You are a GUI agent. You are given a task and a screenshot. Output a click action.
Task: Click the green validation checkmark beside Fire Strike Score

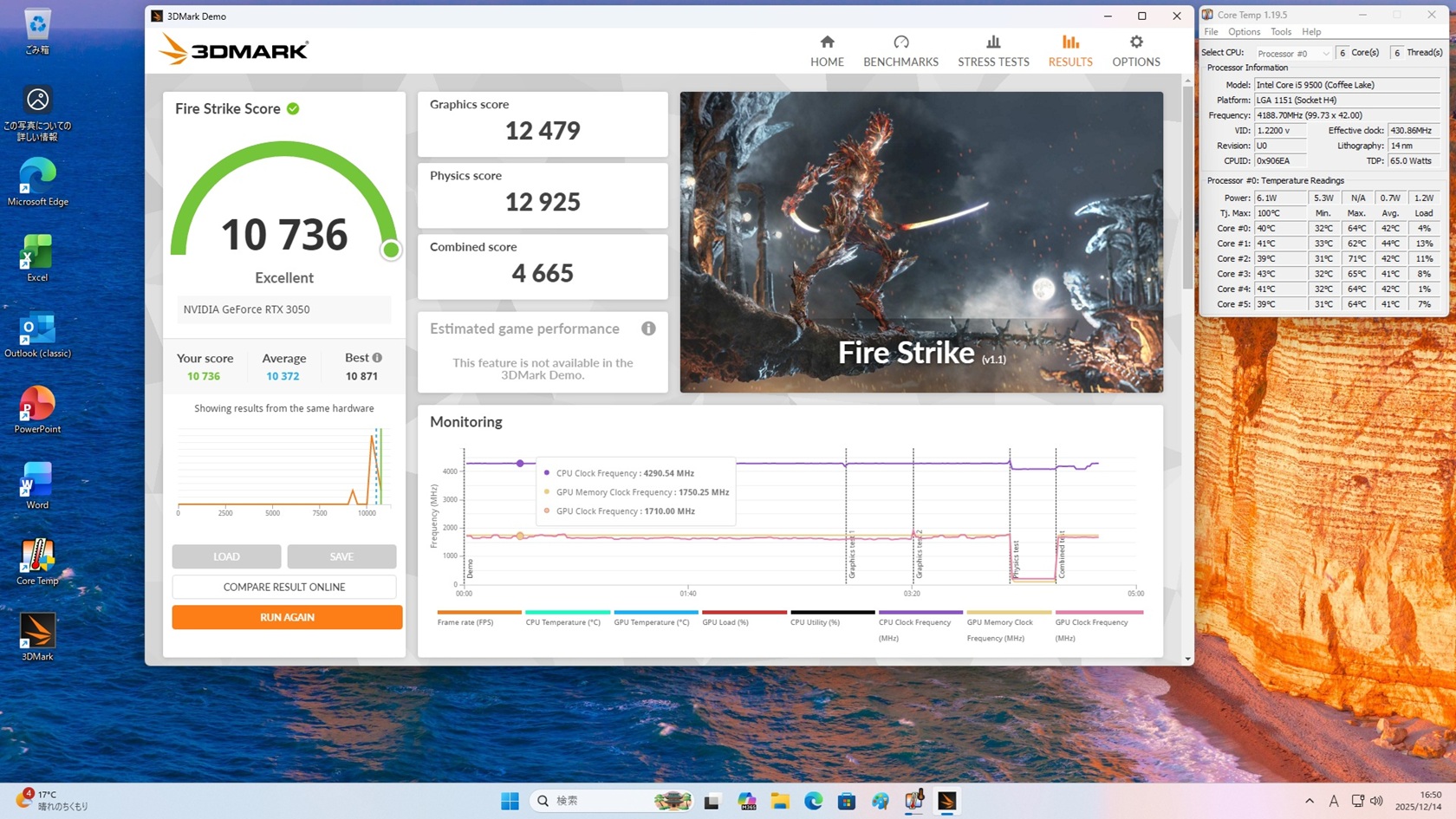(293, 108)
